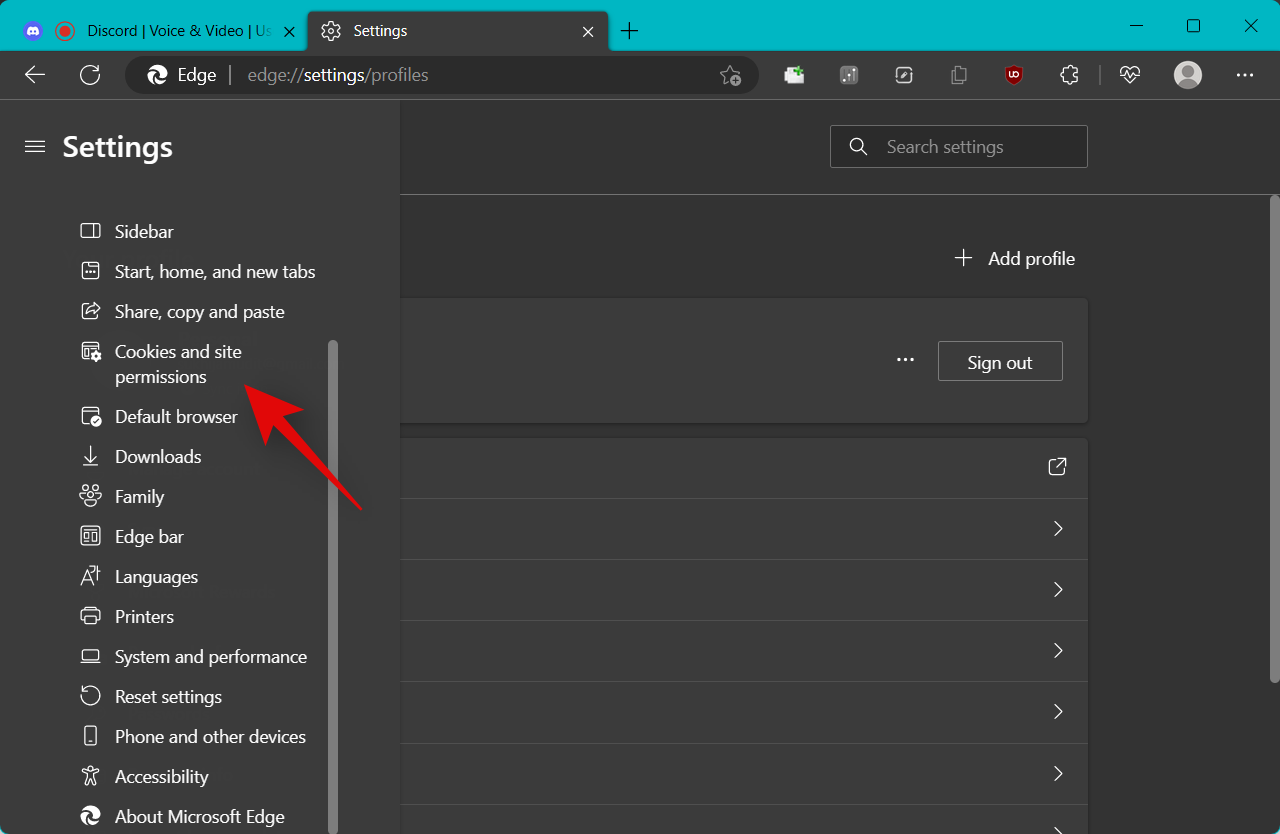Go to Downloads settings section
This screenshot has height=834, width=1280.
click(158, 457)
